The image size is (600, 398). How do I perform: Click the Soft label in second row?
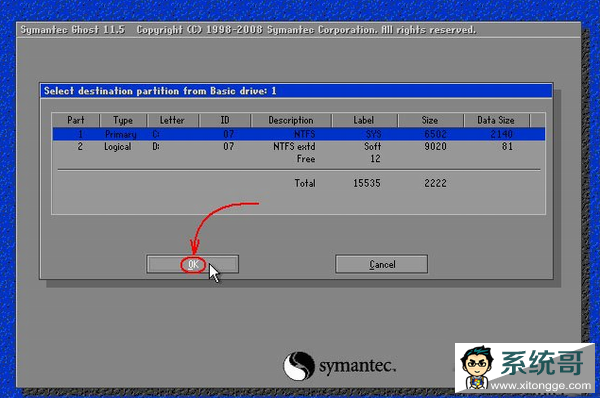[372, 146]
